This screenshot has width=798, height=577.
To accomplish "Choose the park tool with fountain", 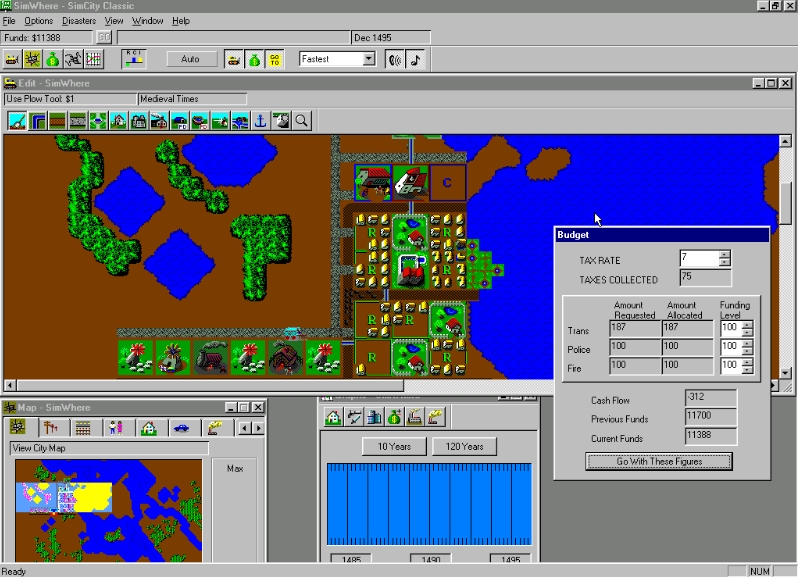I will coord(98,121).
